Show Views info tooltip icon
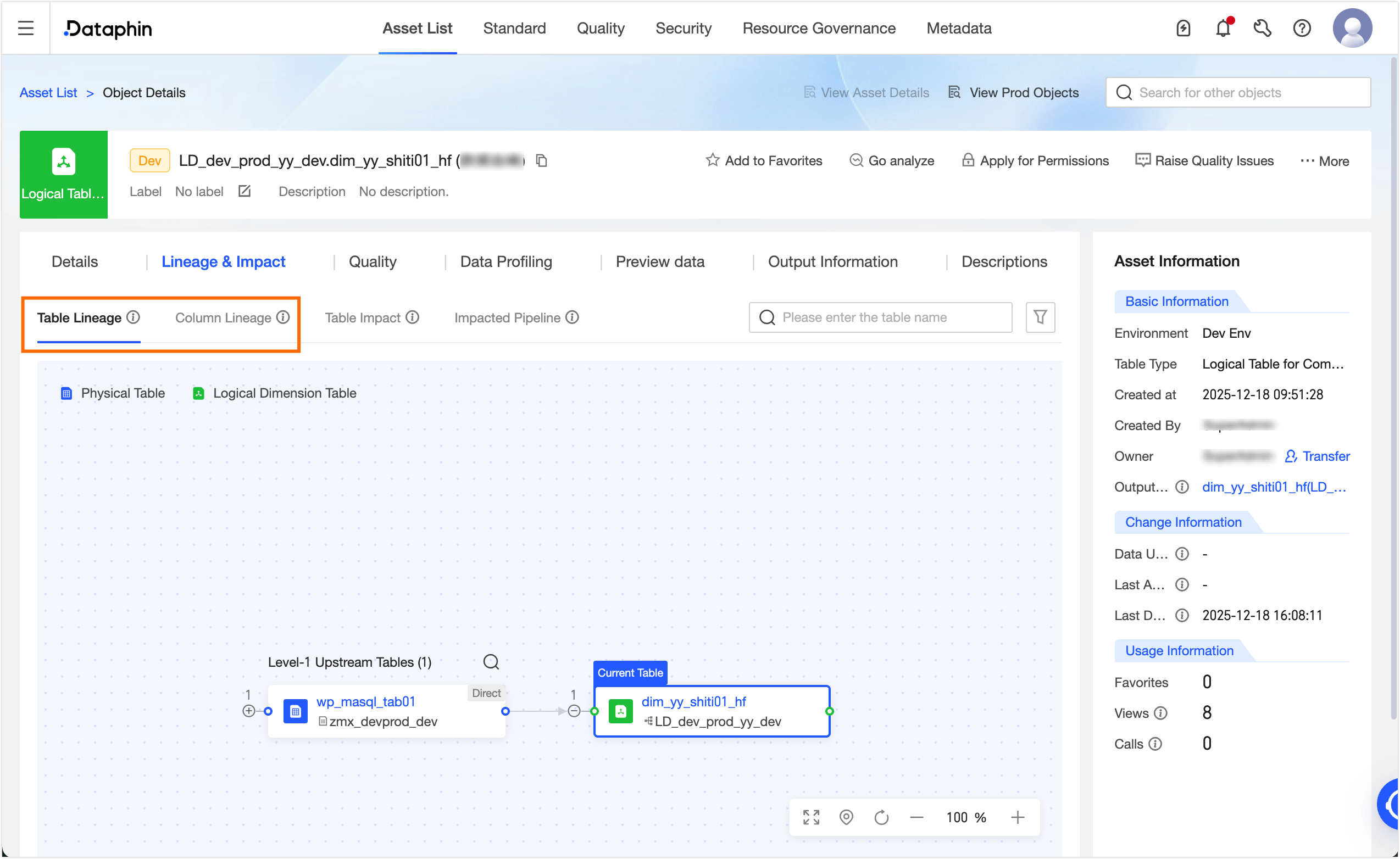This screenshot has width=1400, height=859. pyautogui.click(x=1160, y=713)
